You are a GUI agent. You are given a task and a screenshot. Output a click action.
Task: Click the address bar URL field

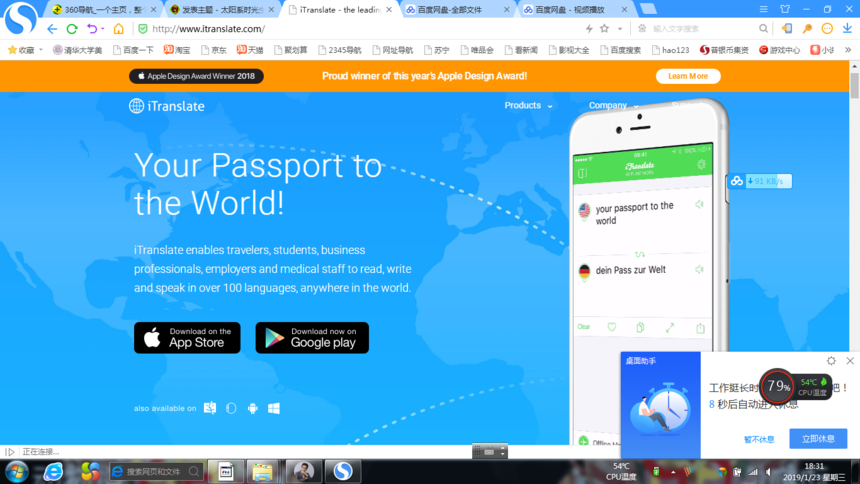tap(362, 29)
